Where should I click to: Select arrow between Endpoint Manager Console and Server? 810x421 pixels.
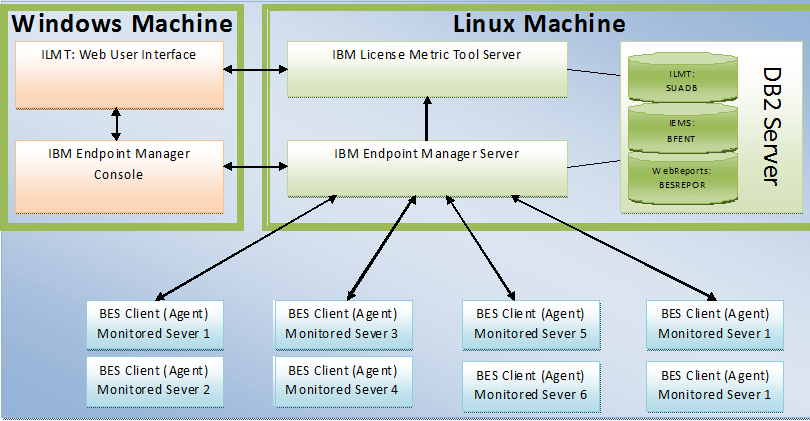click(256, 164)
